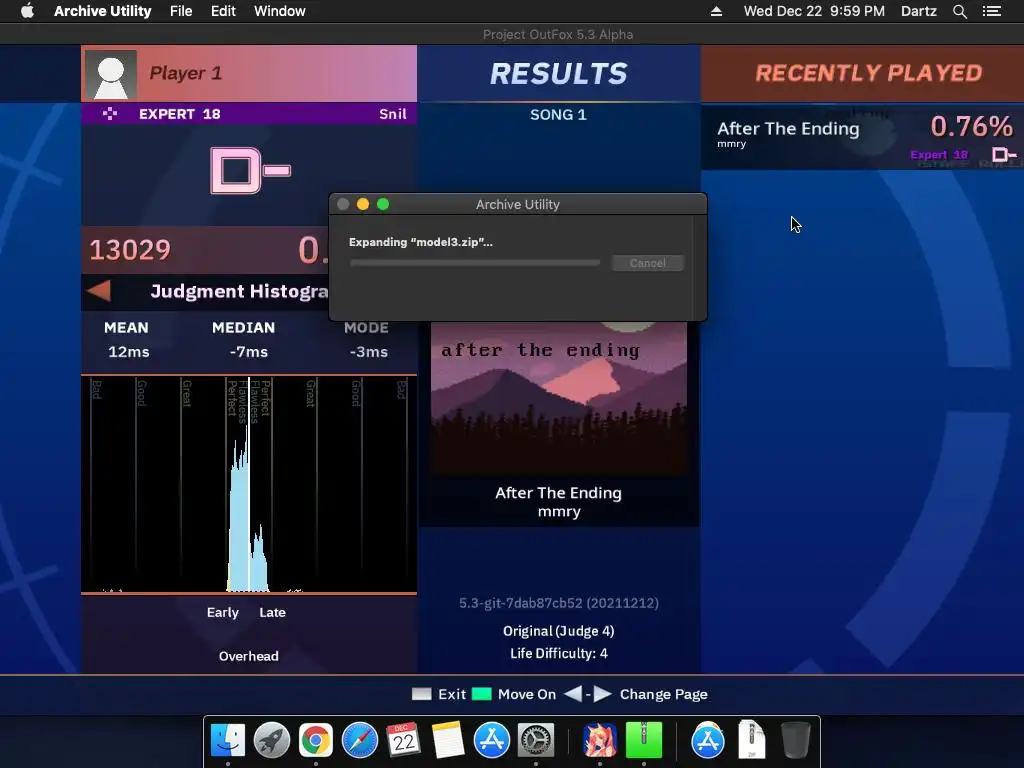1024x768 pixels.
Task: Click the MEDIAN -7ms value
Action: 249,352
